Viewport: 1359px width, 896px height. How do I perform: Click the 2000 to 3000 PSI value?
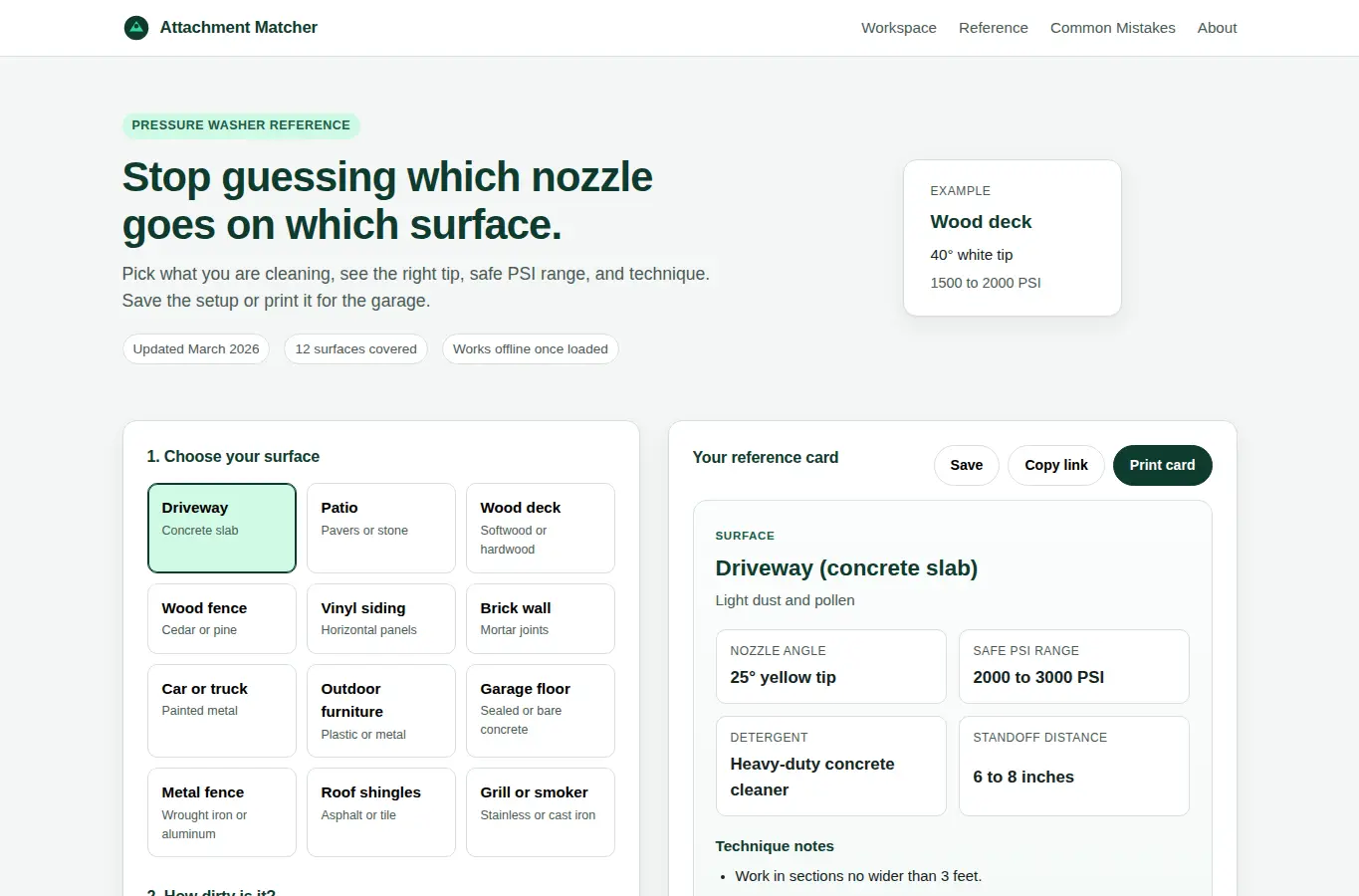1038,677
